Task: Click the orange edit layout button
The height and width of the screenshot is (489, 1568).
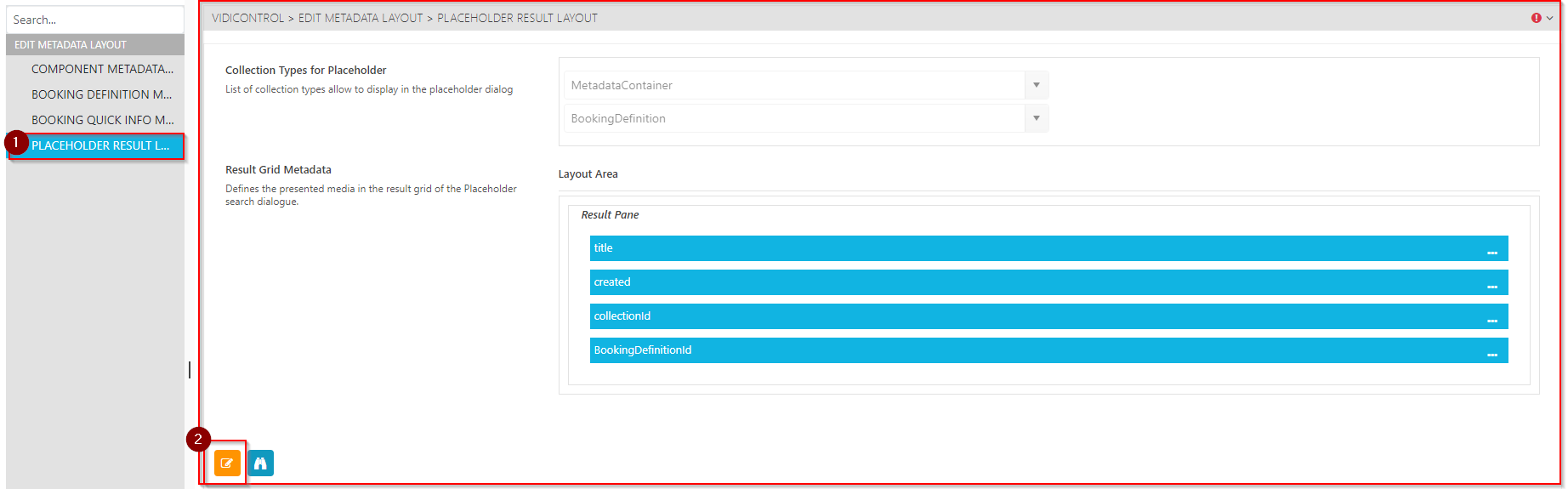Action: [x=227, y=463]
